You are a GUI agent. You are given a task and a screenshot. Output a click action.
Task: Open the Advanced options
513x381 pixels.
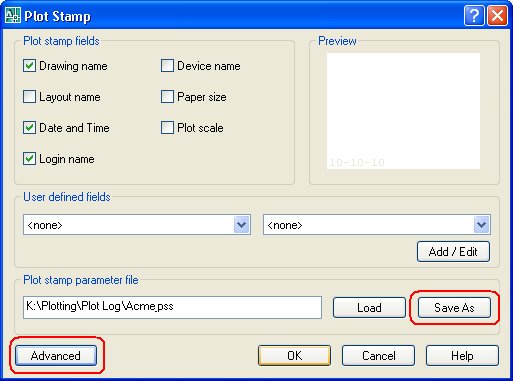(x=56, y=356)
